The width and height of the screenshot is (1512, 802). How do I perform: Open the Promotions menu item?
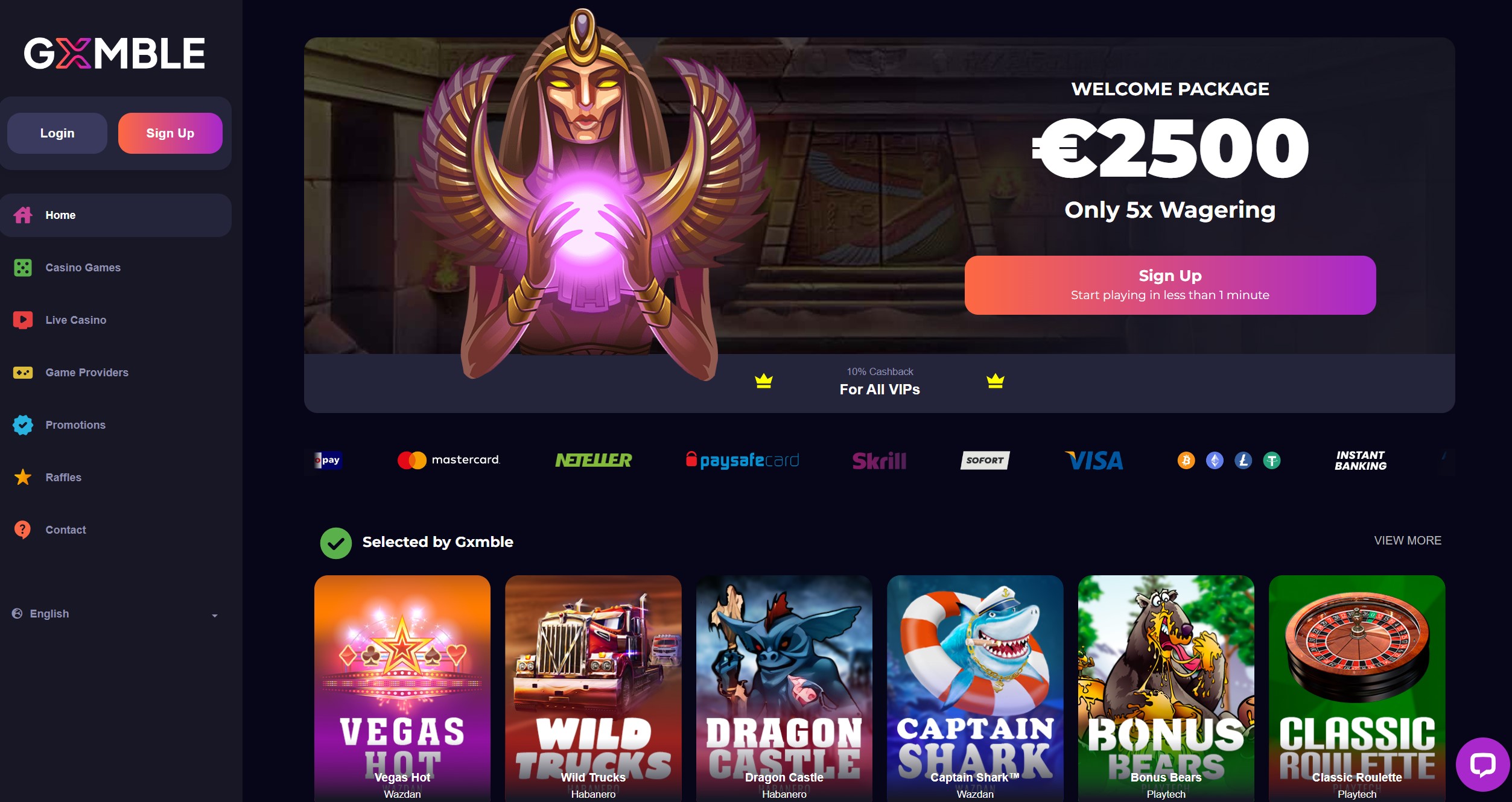pos(75,425)
